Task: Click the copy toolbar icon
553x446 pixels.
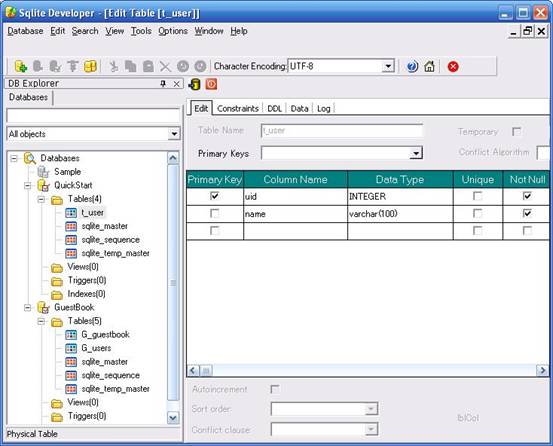Action: [130, 66]
